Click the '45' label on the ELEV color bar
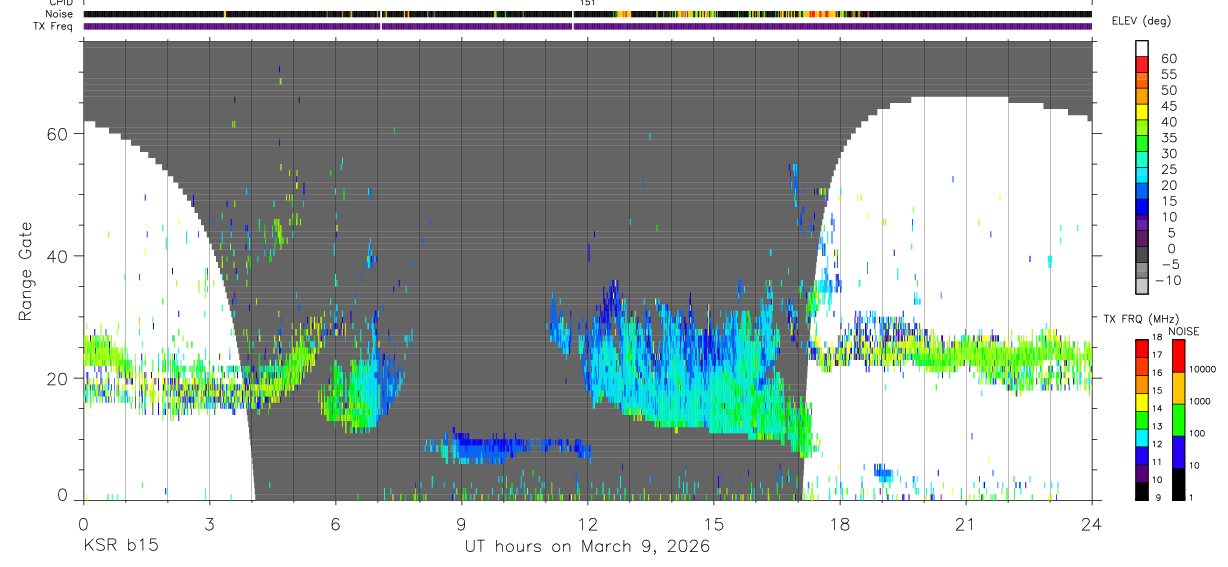The width and height of the screenshot is (1228, 567). (x=1168, y=107)
